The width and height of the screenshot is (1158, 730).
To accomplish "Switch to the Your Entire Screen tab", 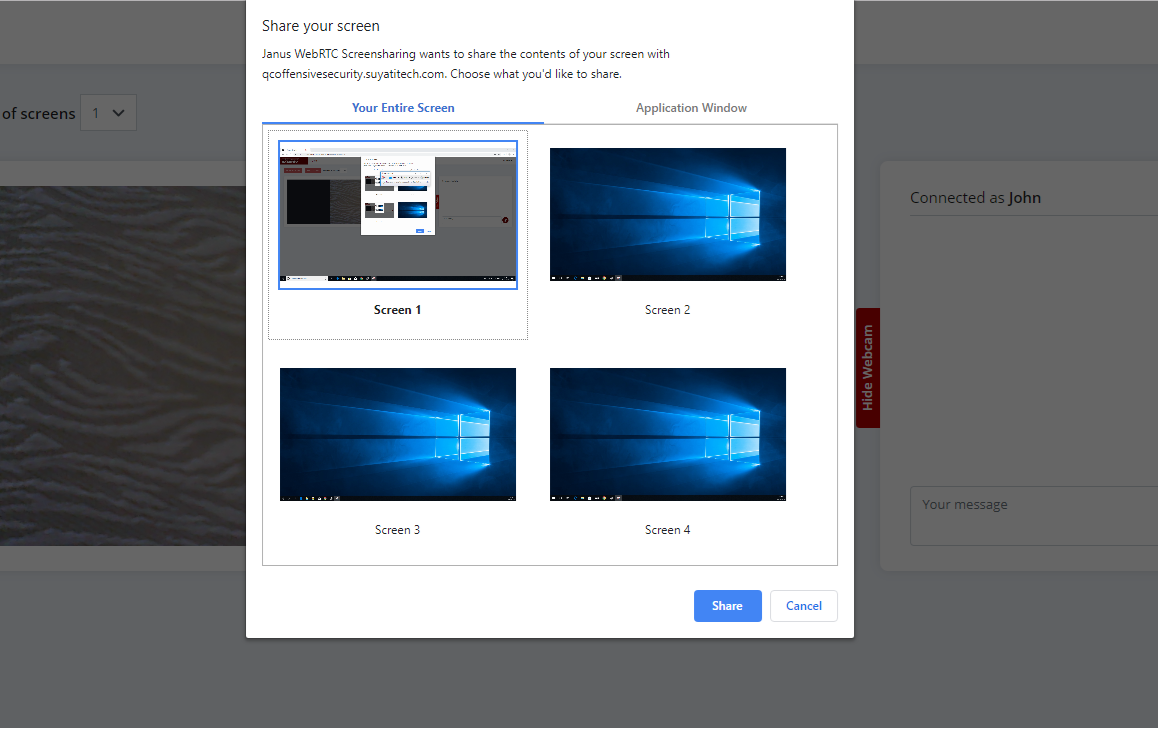I will pos(403,107).
